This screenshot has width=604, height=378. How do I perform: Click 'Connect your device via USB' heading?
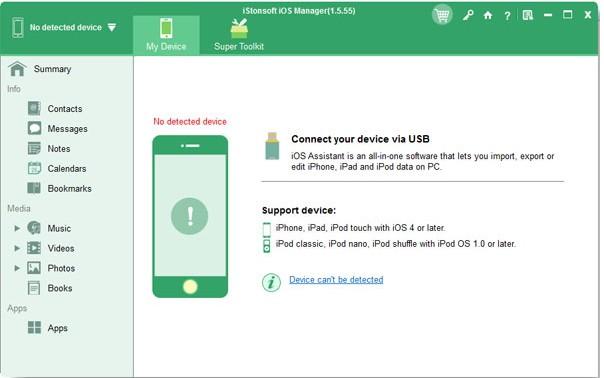(360, 139)
